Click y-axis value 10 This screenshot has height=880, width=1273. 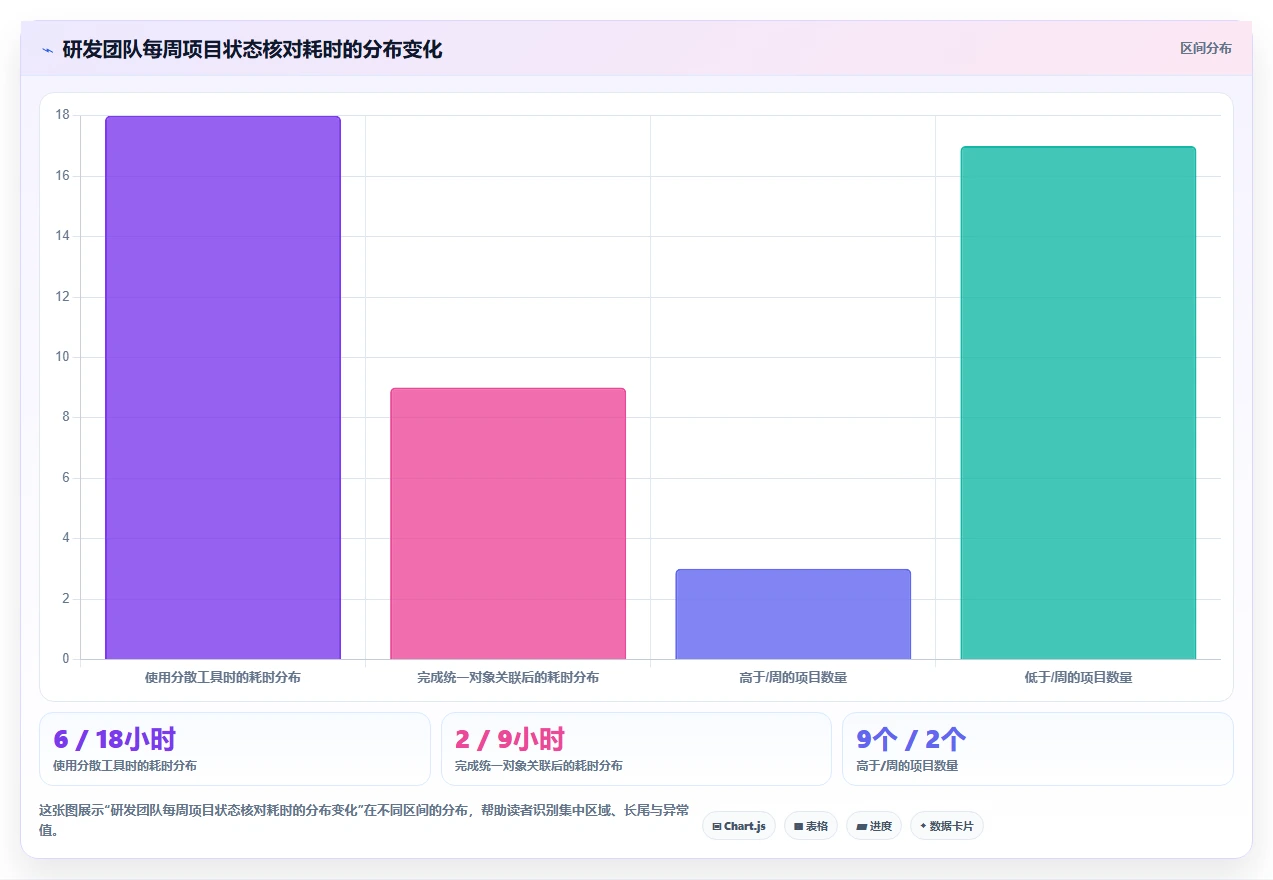63,357
